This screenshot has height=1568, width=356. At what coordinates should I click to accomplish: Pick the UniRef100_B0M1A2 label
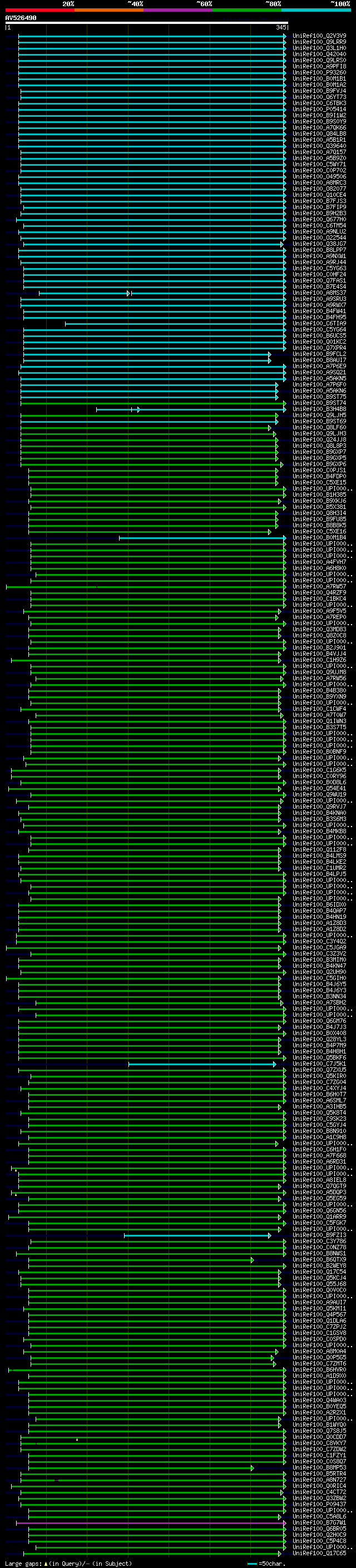[x=319, y=85]
